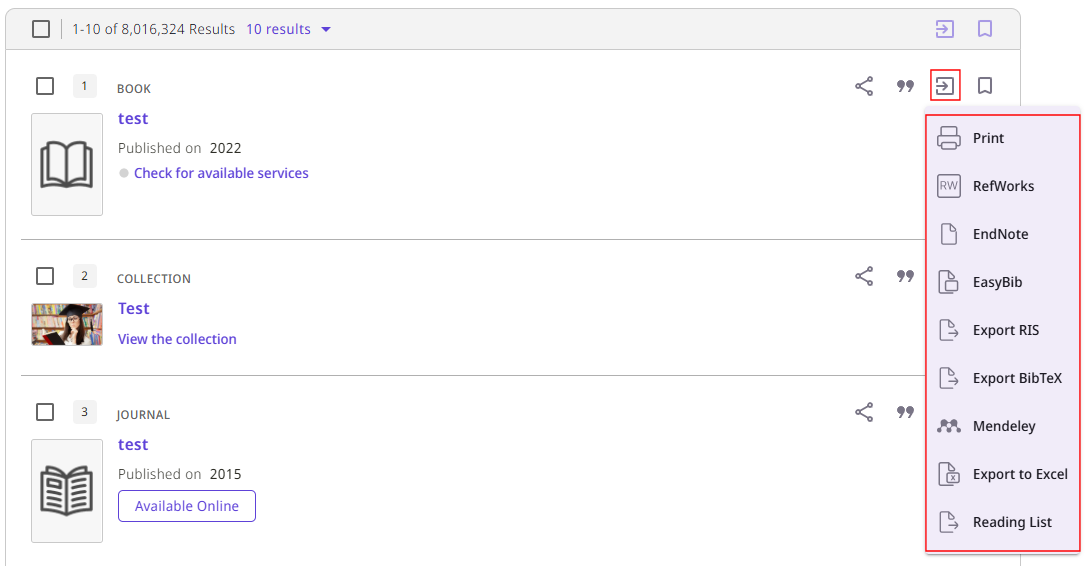Click Check for available services link
The image size is (1089, 566).
click(x=221, y=173)
